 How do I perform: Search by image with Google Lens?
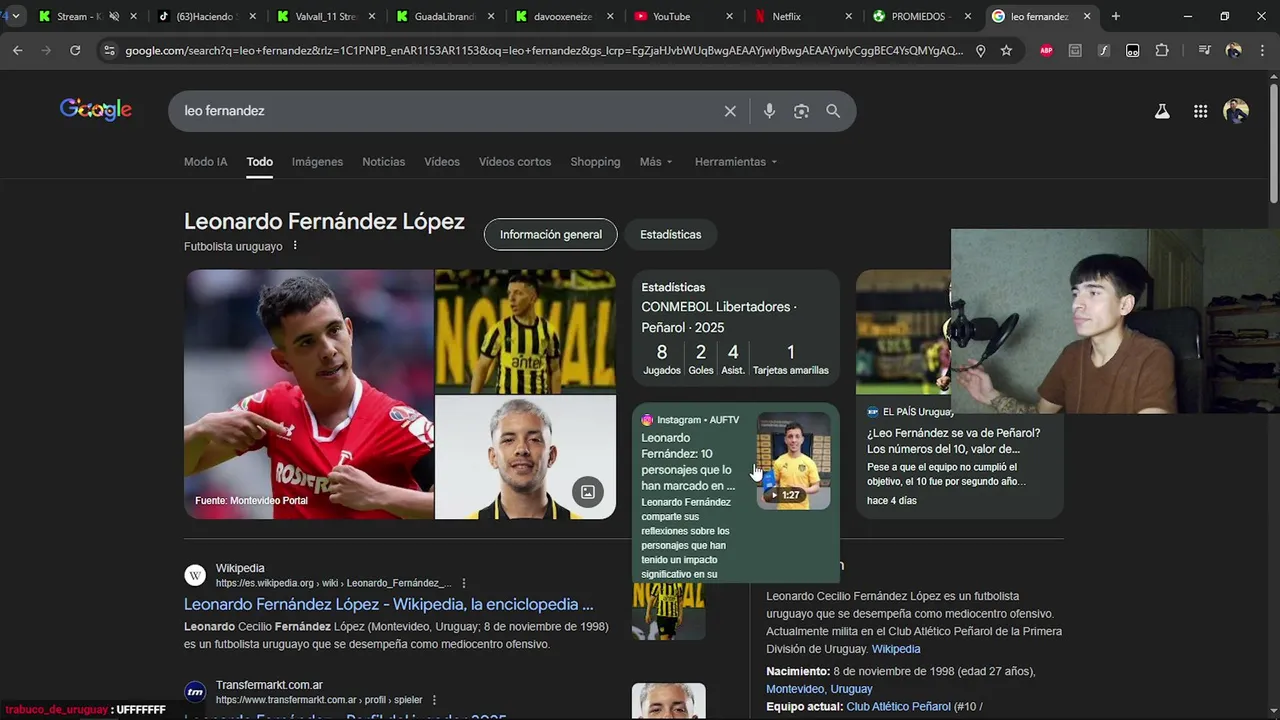pyautogui.click(x=801, y=111)
